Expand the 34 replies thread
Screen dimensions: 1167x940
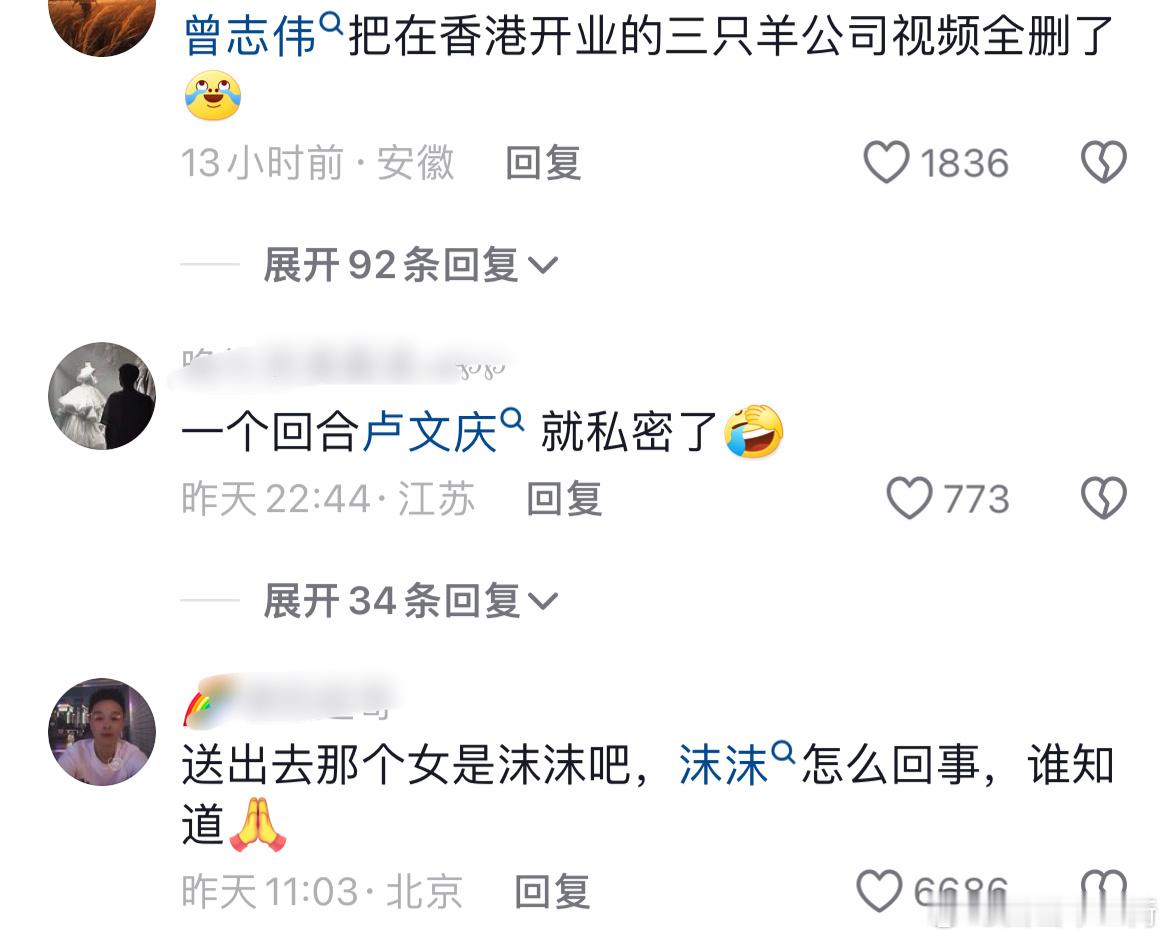pos(410,601)
